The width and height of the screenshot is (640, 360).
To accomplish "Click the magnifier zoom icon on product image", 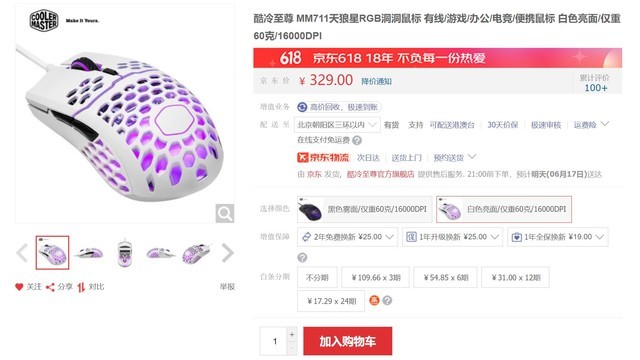I will click(225, 213).
